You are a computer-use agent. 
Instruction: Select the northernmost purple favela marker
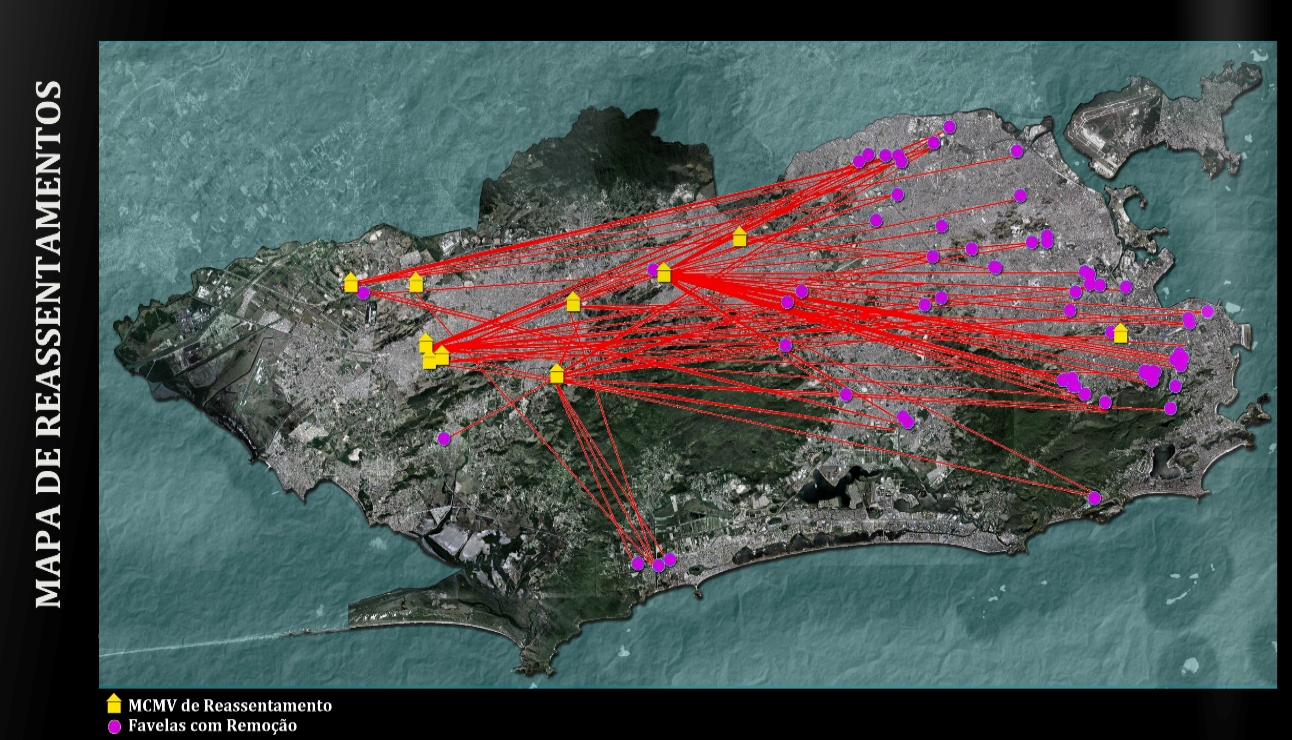(949, 127)
